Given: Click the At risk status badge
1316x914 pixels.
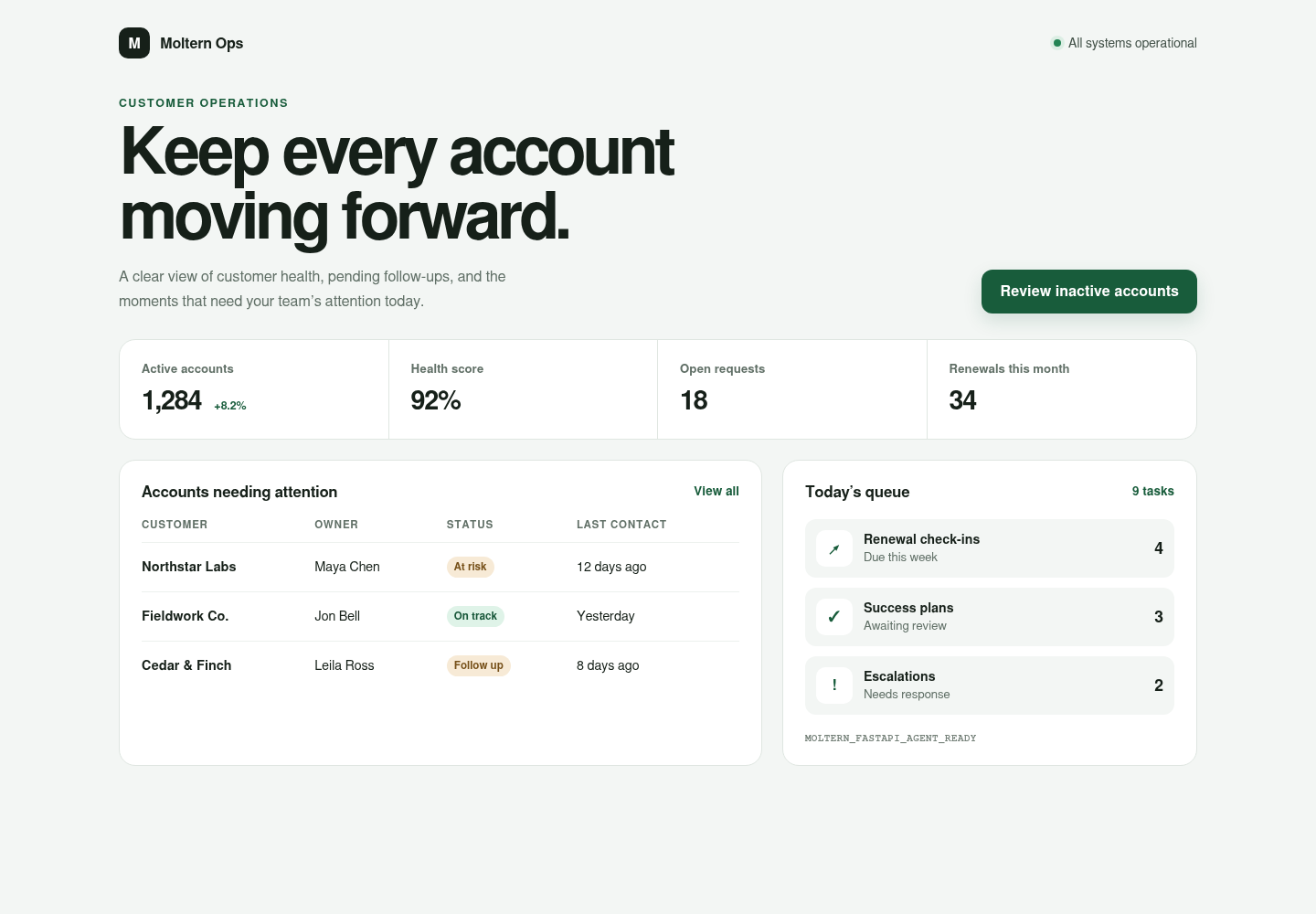Looking at the screenshot, I should [x=471, y=567].
